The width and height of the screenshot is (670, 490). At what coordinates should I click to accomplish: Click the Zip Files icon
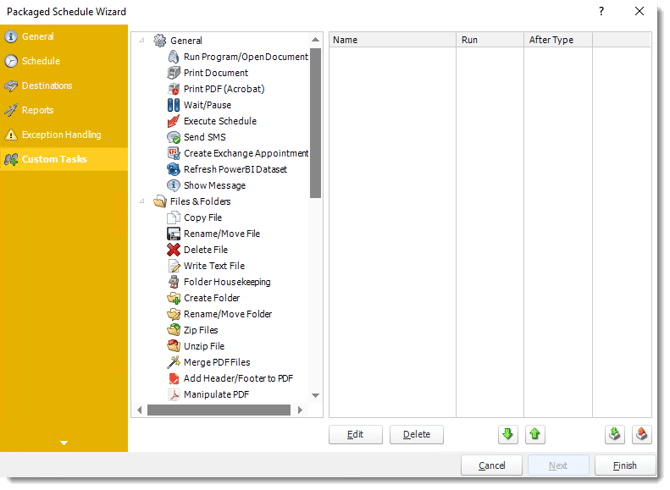[x=173, y=331]
